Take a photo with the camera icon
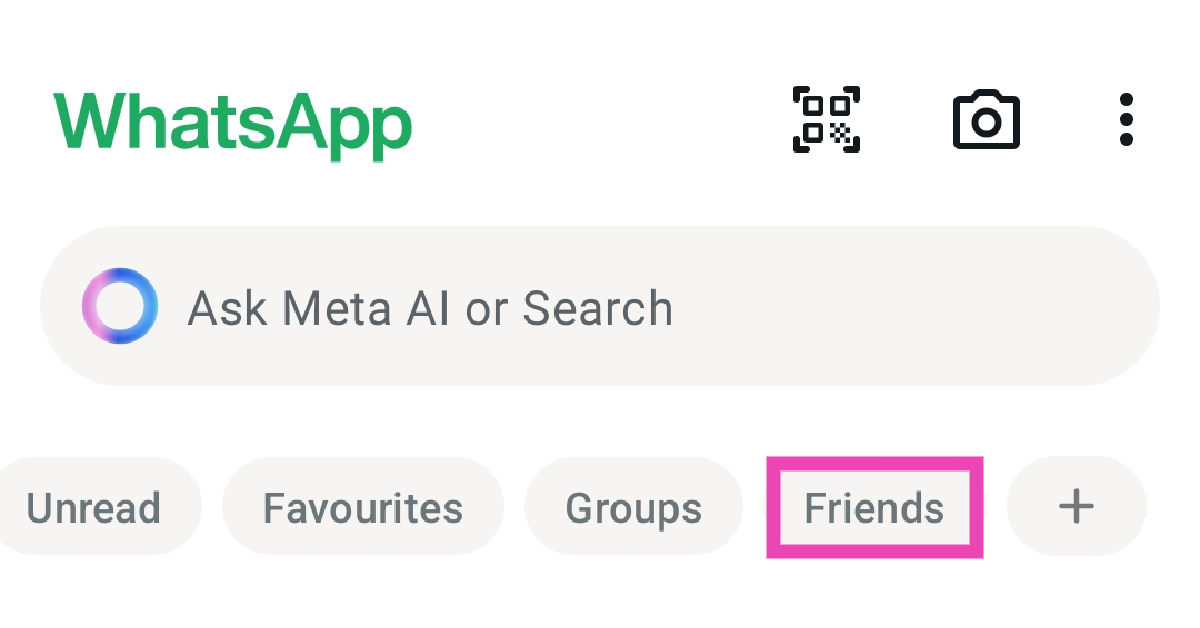The image size is (1200, 628). 986,120
